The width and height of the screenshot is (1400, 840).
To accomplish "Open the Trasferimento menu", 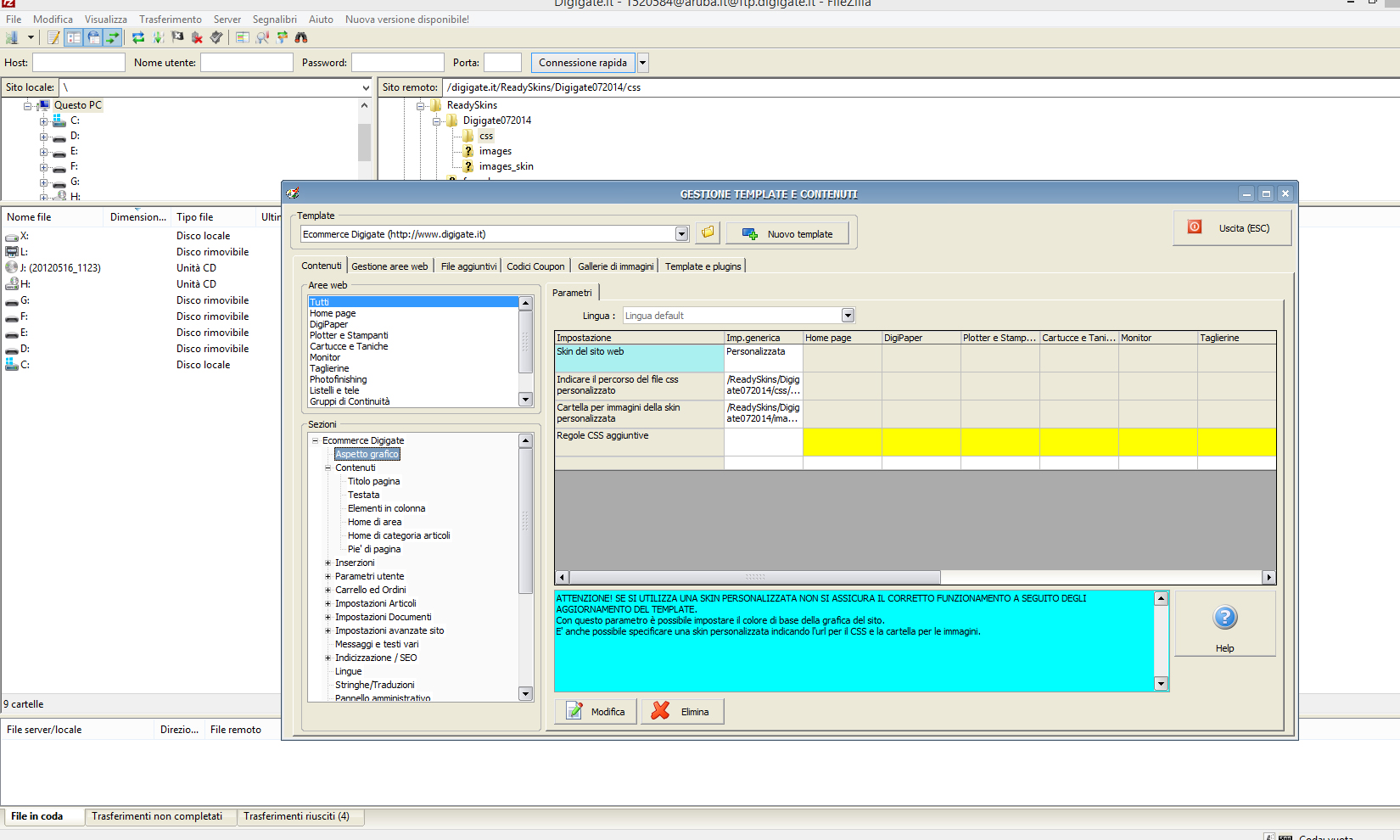I will pos(171,19).
